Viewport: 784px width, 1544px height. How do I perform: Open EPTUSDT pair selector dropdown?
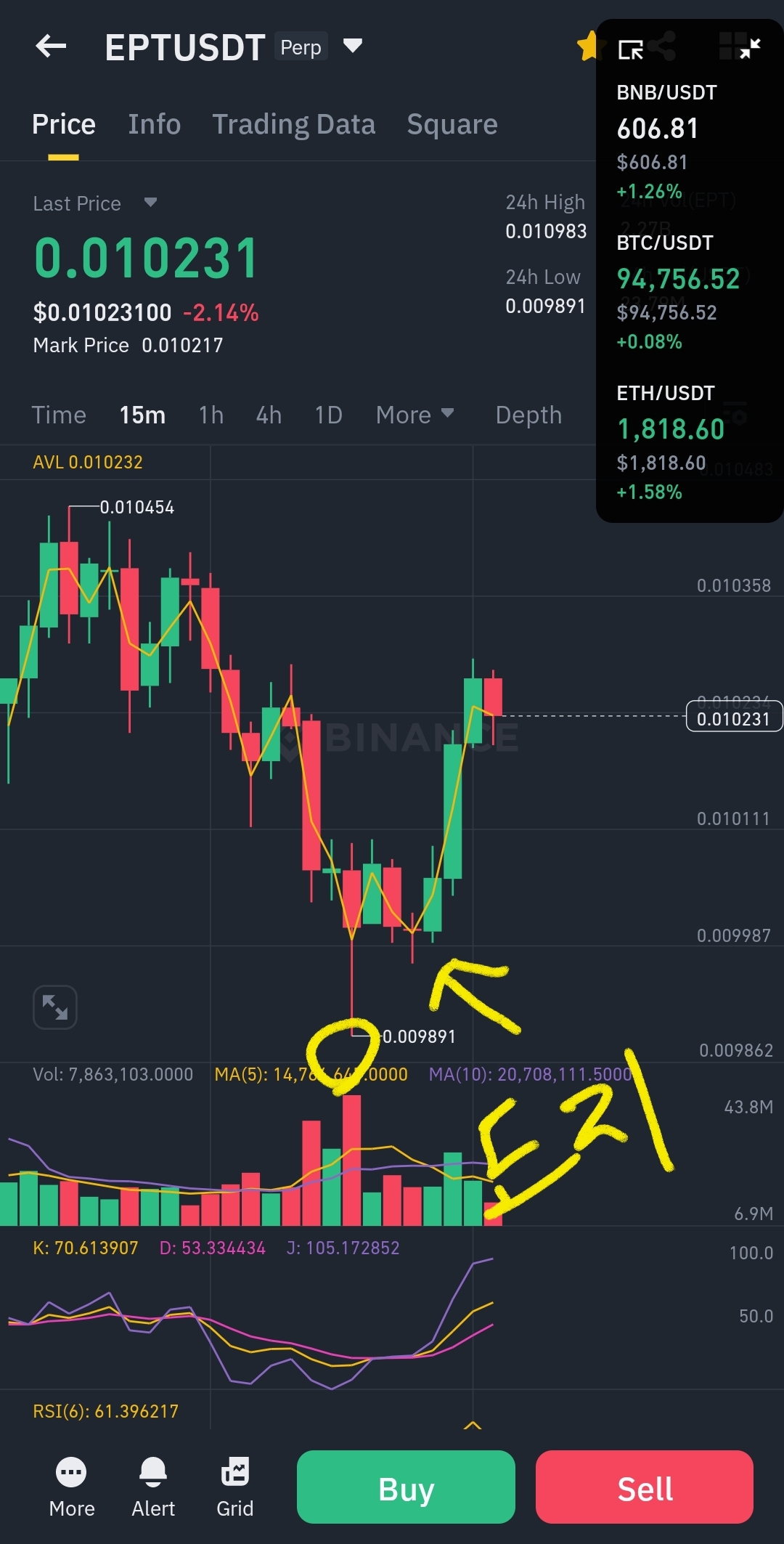pos(353,46)
